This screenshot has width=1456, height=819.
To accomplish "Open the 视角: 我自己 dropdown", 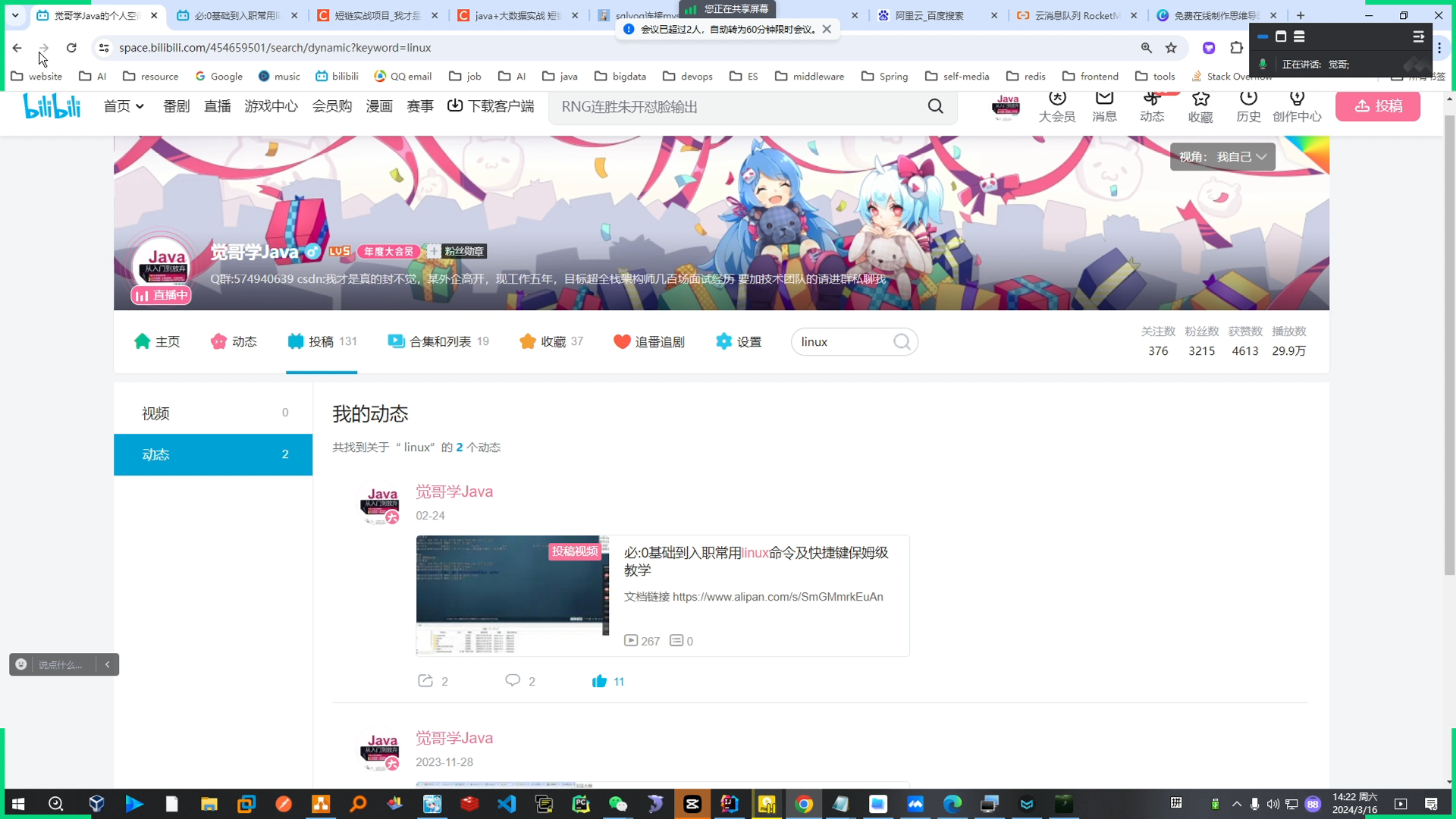I will (1222, 157).
